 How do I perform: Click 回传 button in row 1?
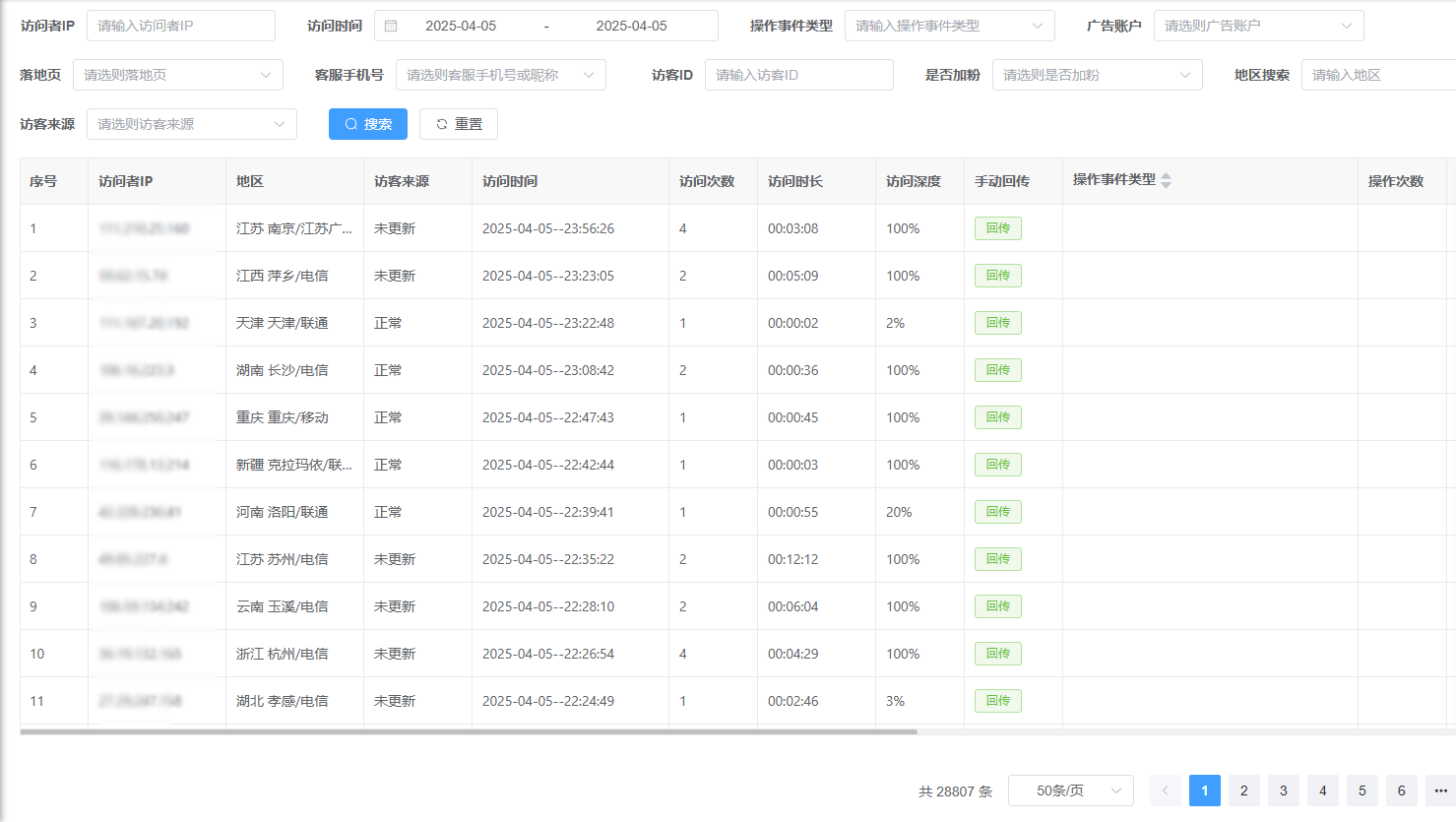pos(997,228)
